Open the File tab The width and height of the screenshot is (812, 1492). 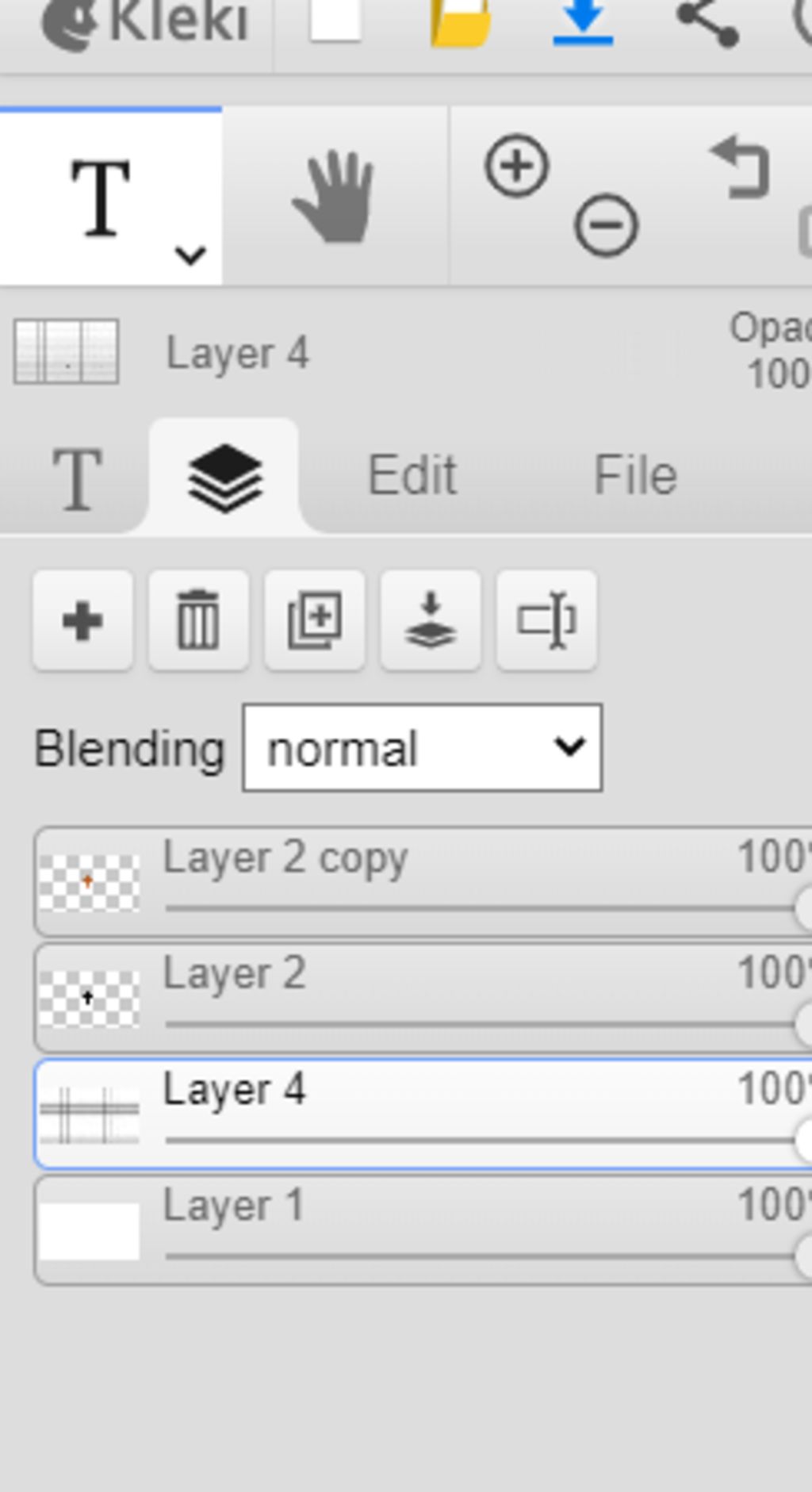click(x=635, y=476)
